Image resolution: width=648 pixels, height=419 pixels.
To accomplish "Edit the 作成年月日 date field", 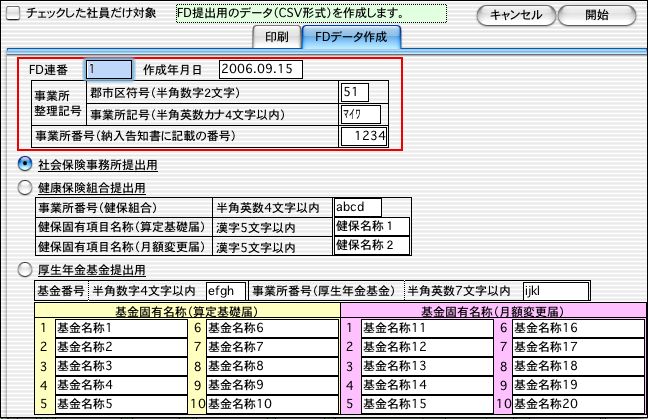I will (x=260, y=69).
